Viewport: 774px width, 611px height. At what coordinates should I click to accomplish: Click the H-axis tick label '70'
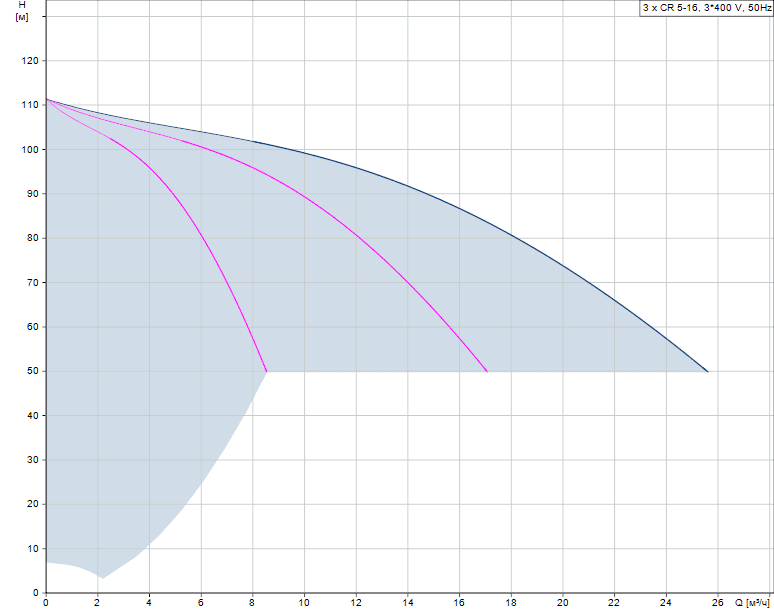(x=33, y=282)
